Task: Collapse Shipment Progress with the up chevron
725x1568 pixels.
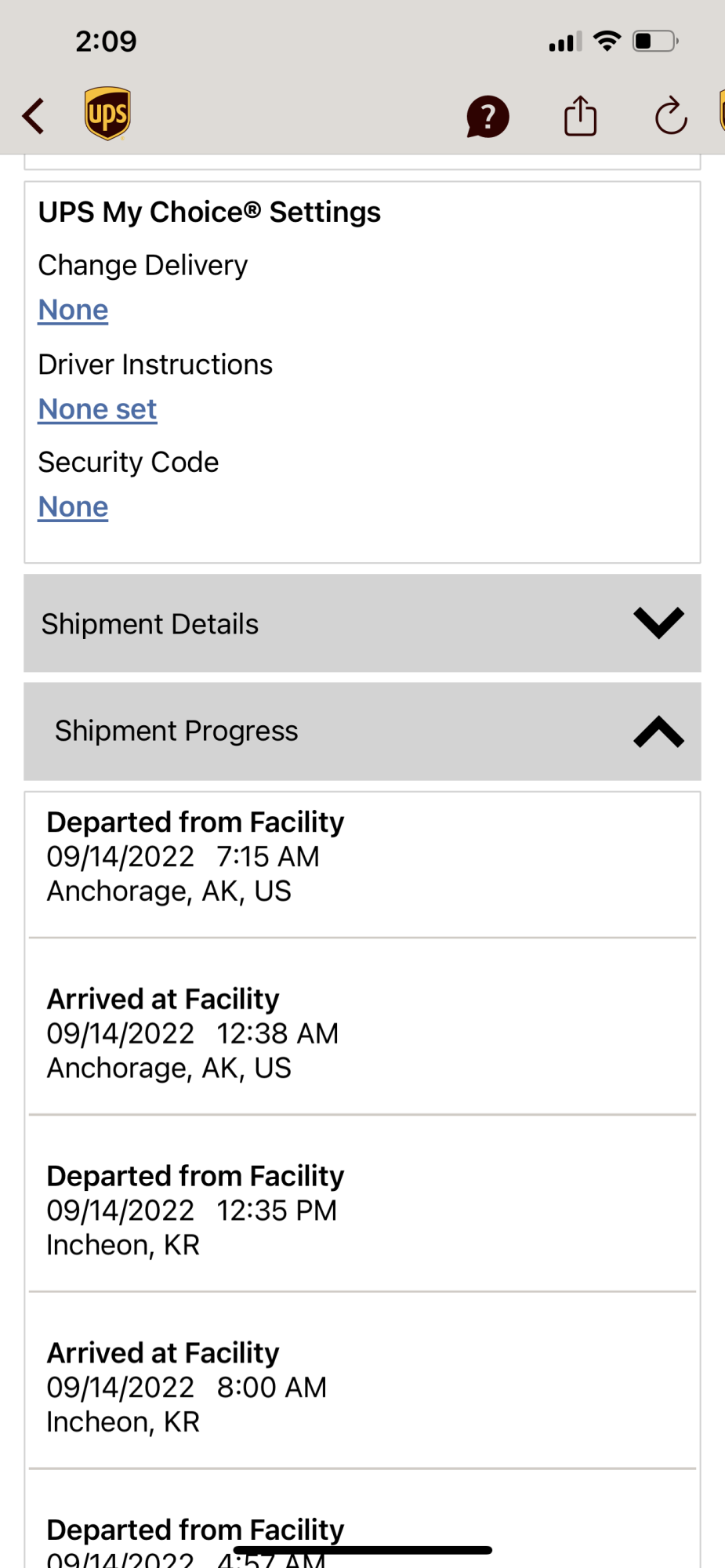Action: pos(658,731)
